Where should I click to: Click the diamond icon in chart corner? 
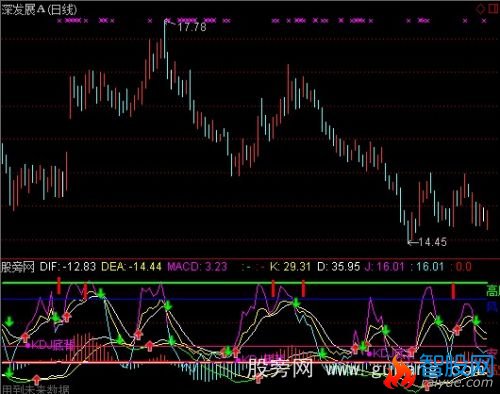[x=481, y=8]
